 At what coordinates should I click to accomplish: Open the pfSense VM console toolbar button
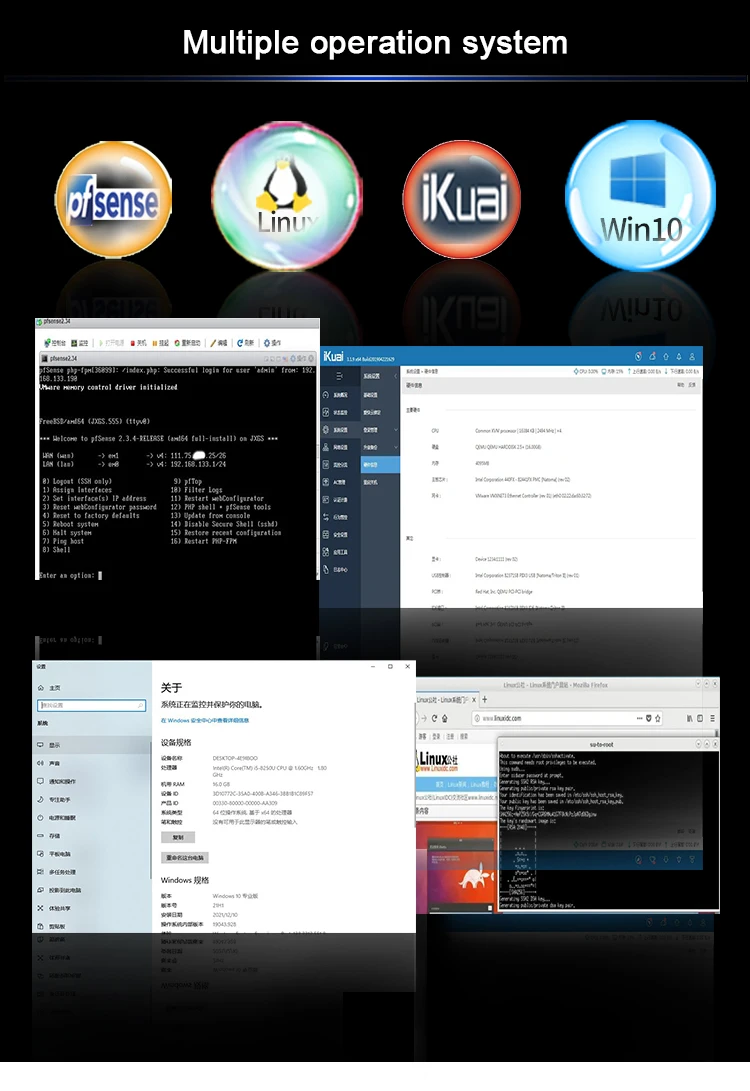click(x=54, y=343)
